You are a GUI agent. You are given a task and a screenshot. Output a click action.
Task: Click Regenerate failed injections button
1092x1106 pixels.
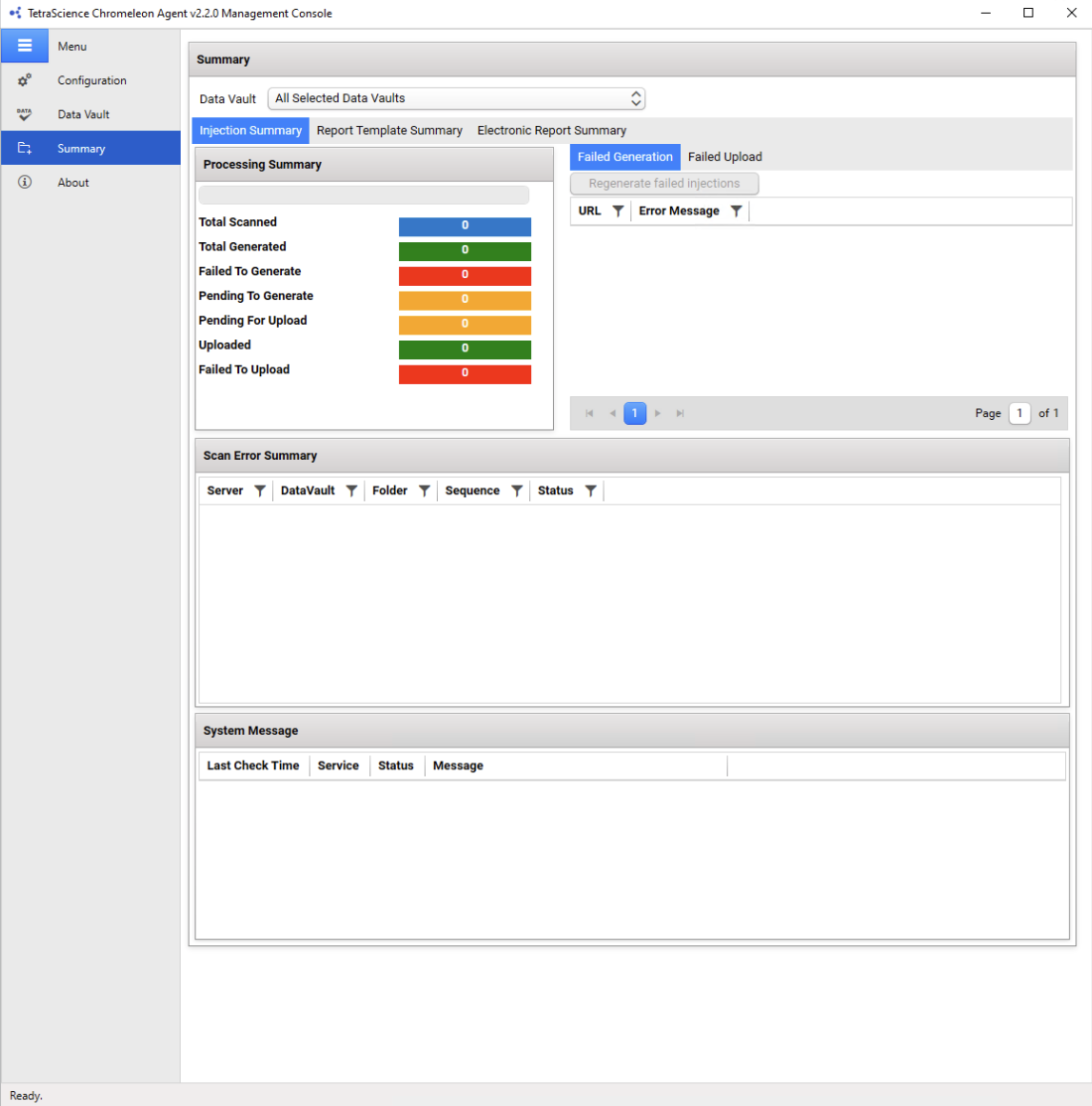tap(664, 184)
